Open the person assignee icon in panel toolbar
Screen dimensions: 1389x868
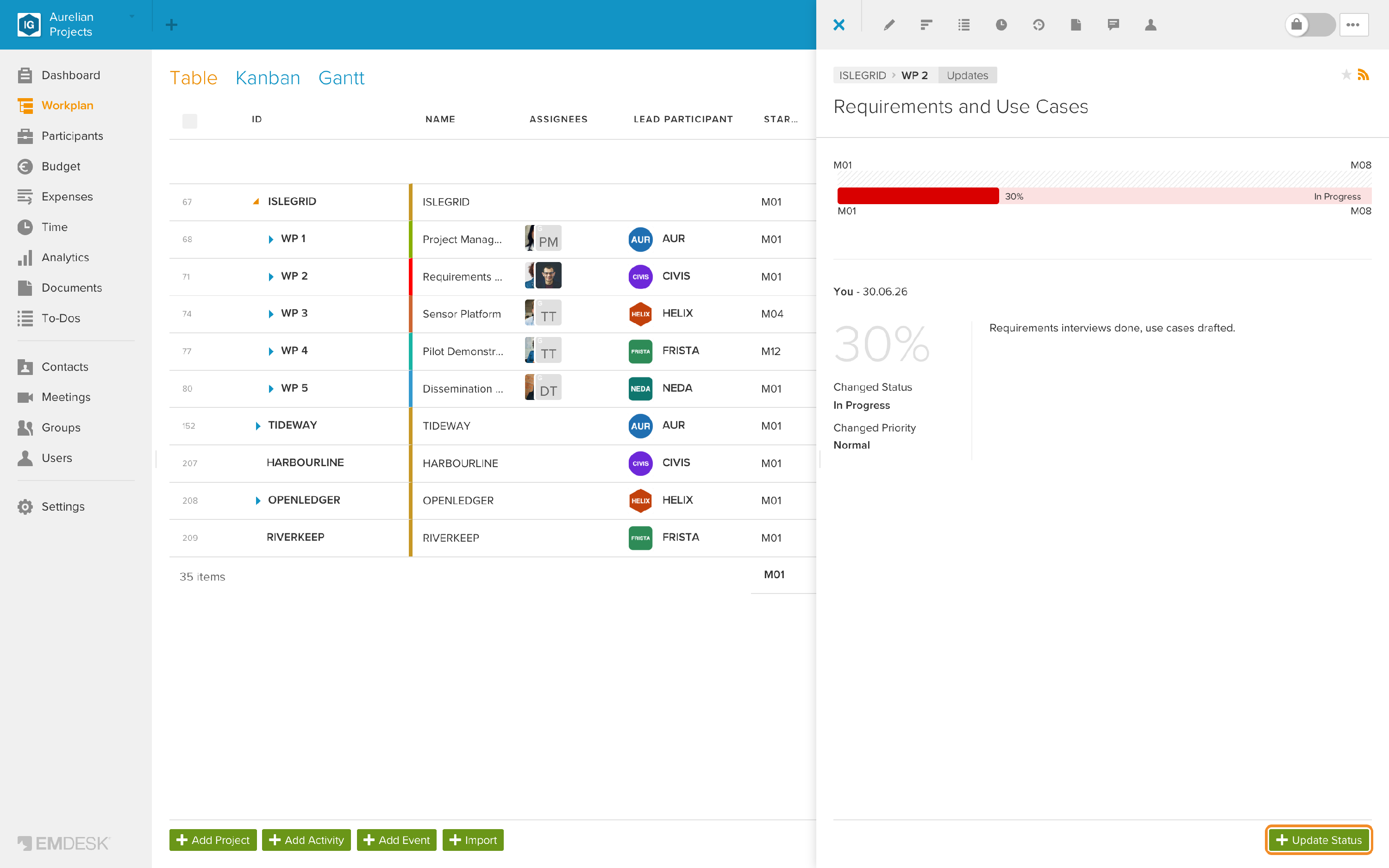[1150, 25]
